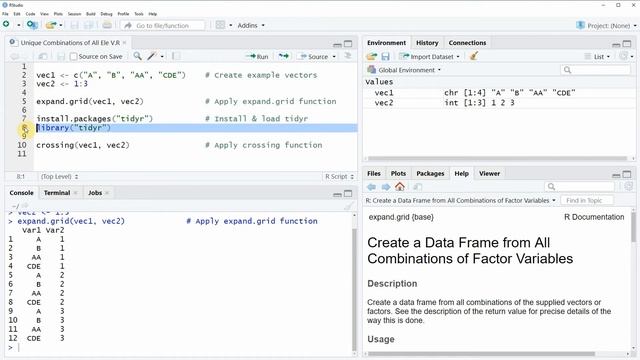The image size is (640, 360).
Task: Click the New File icon
Action: pos(6,24)
